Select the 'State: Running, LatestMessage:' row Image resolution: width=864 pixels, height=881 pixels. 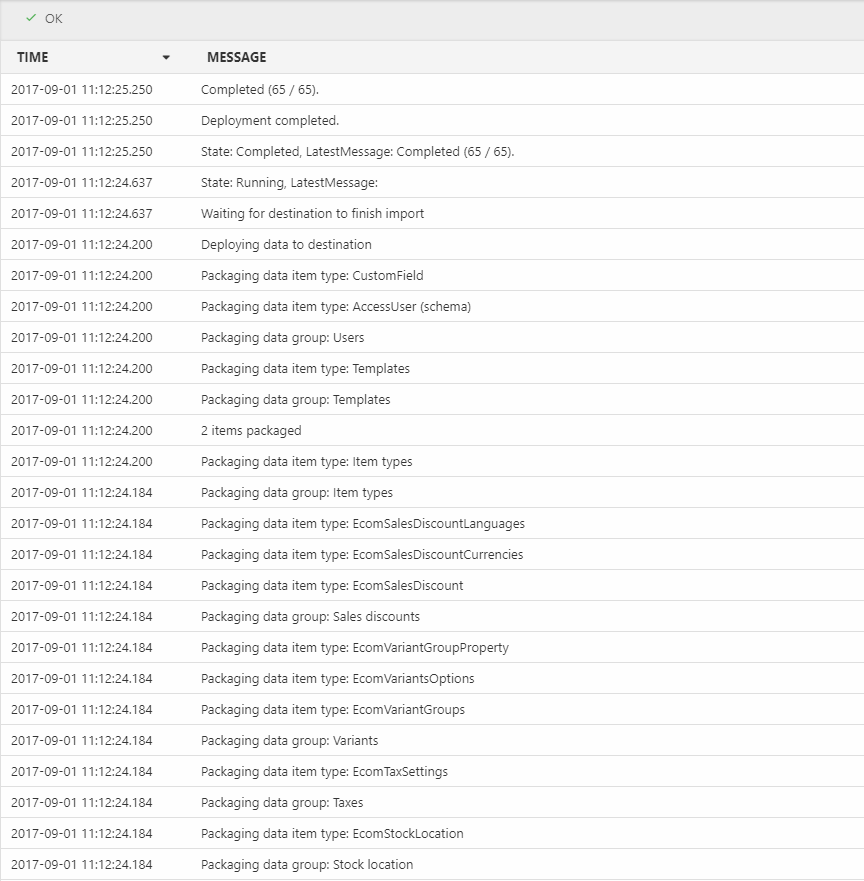(289, 183)
